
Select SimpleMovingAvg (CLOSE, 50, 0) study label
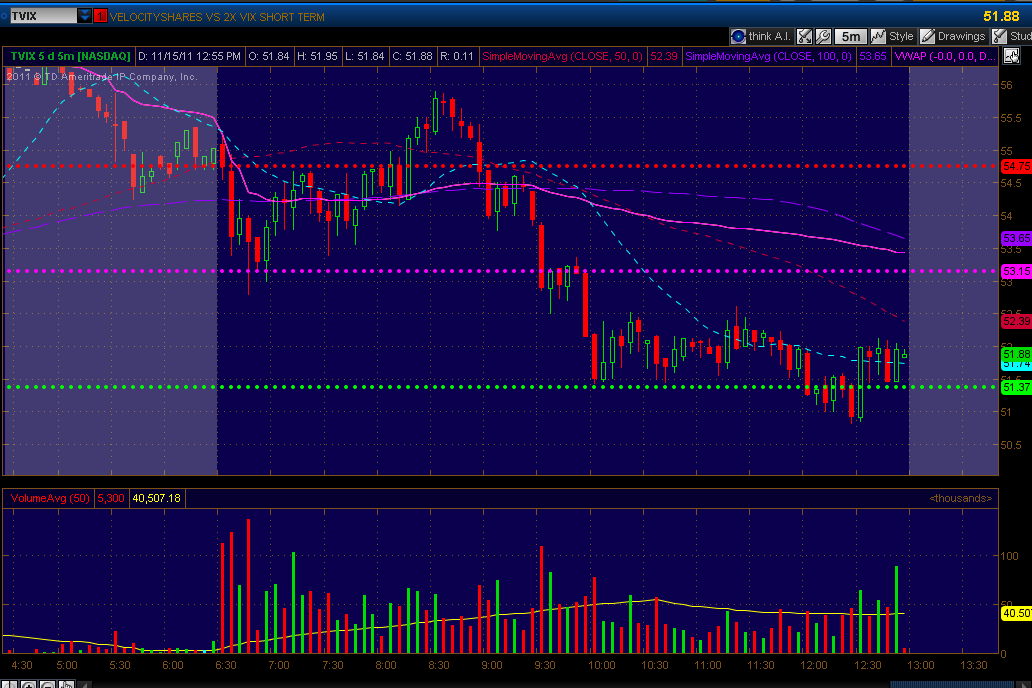563,57
